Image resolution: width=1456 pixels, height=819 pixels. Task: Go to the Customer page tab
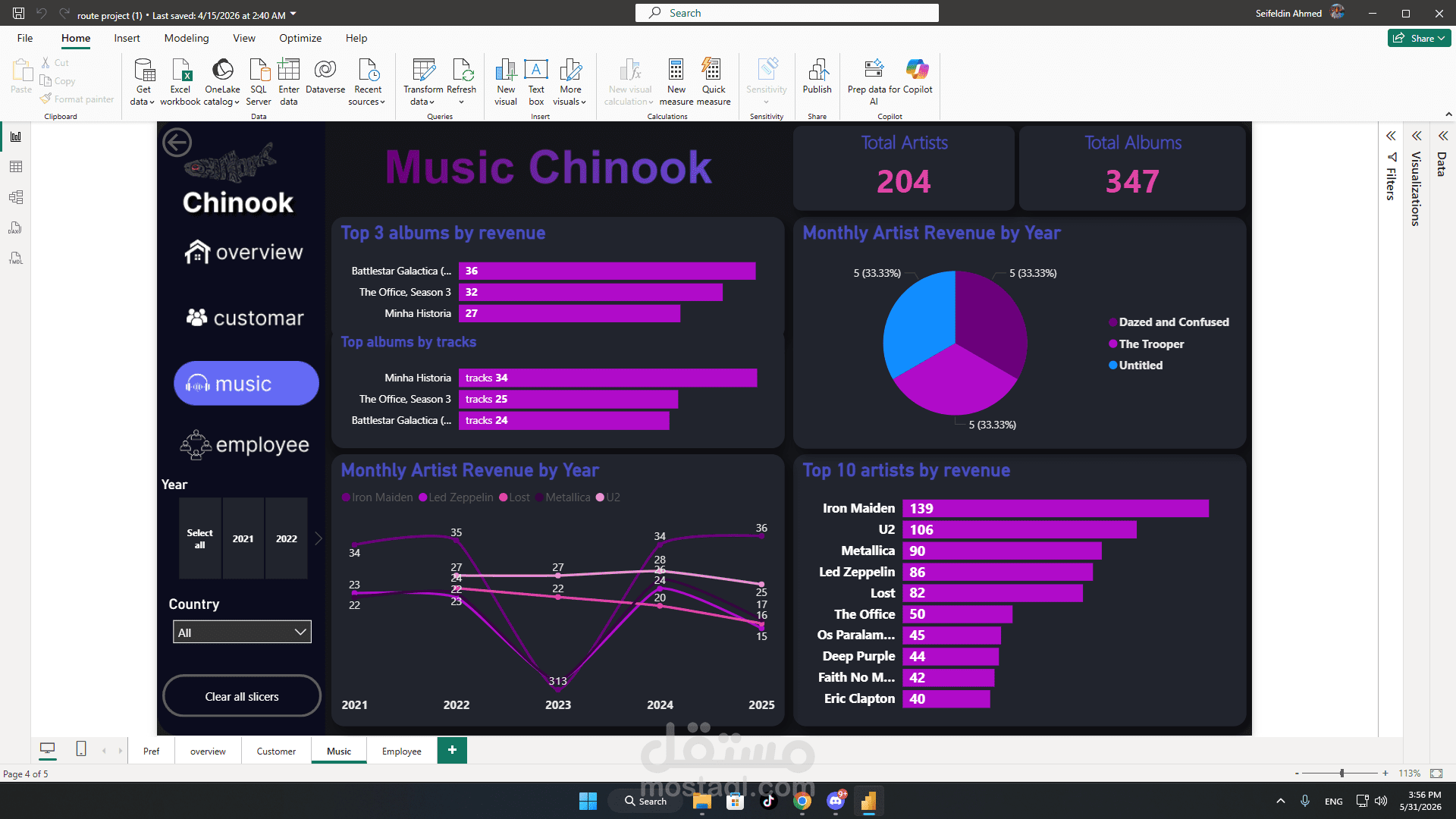pos(276,751)
